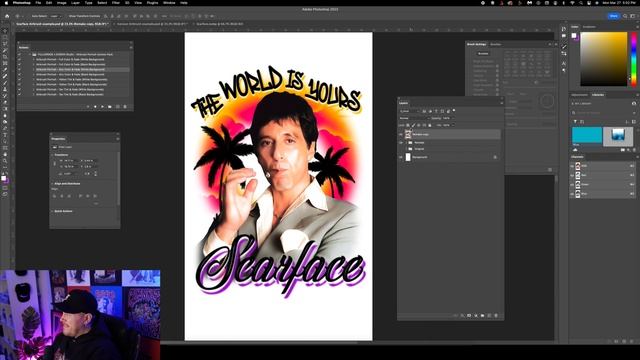Expand Quick Actions section in Properties

52,211
